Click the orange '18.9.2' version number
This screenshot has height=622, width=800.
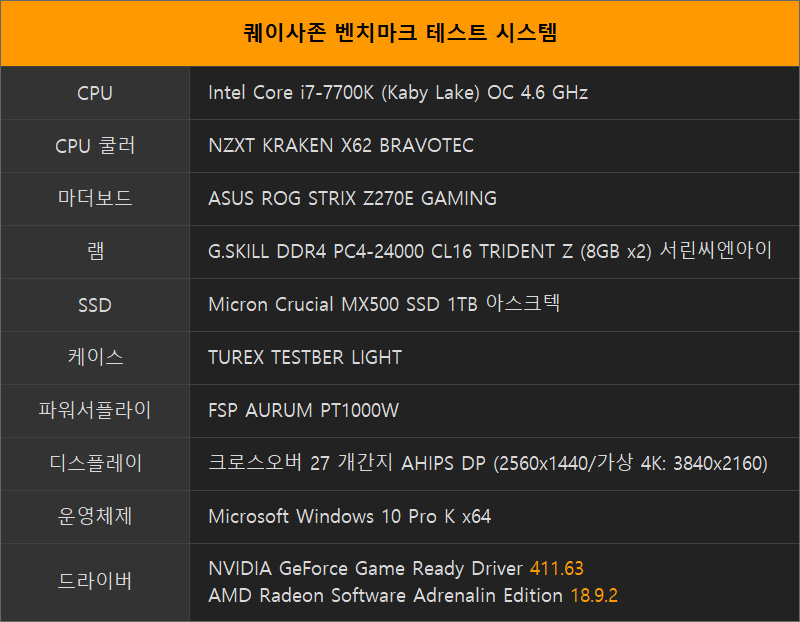coord(594,595)
